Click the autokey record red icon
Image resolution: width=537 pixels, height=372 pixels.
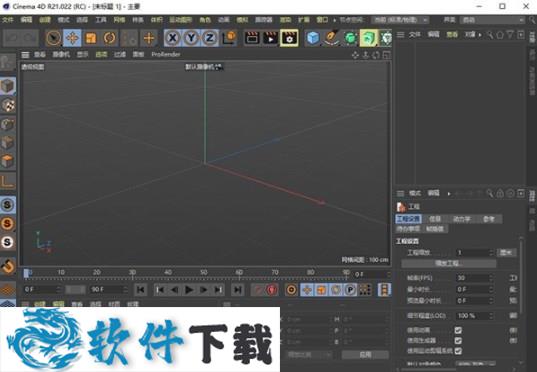point(272,290)
